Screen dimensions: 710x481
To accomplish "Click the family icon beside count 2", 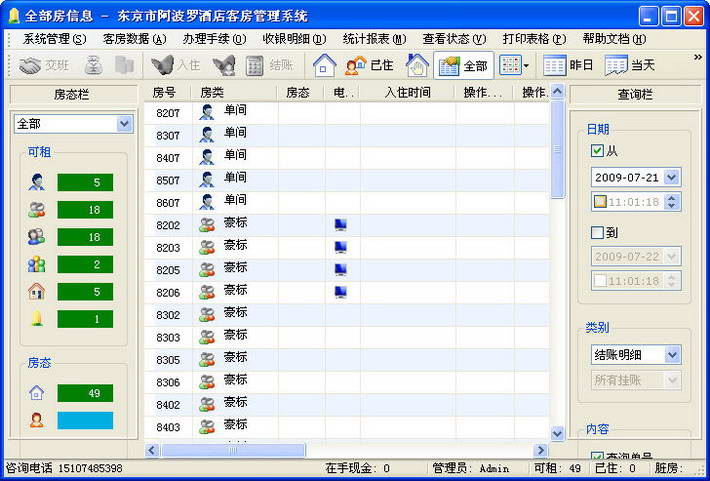I will click(37, 264).
